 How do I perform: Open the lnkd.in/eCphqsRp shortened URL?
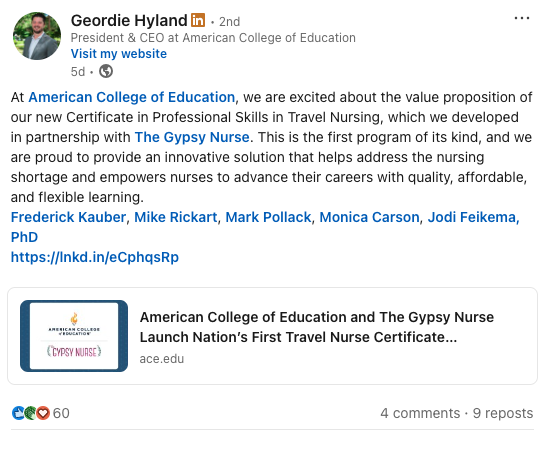click(x=95, y=257)
